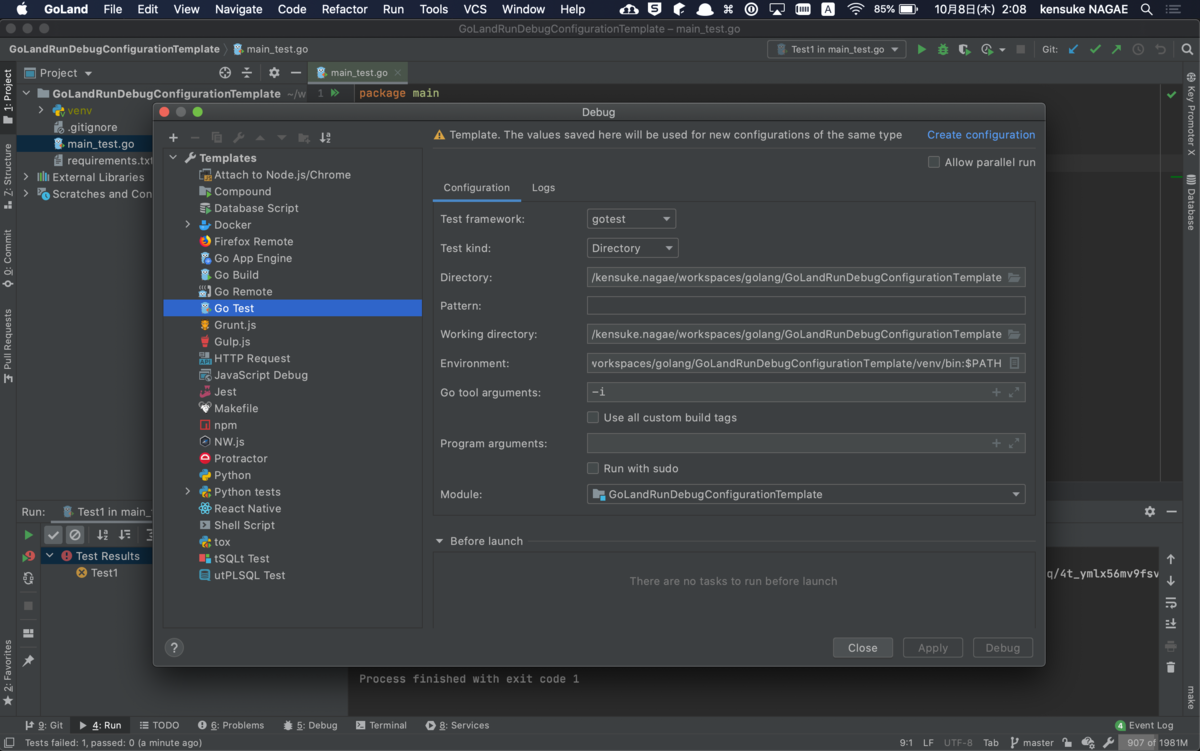Viewport: 1200px width, 751px height.
Task: Expand External Libraries in the Project tree
Action: point(26,177)
